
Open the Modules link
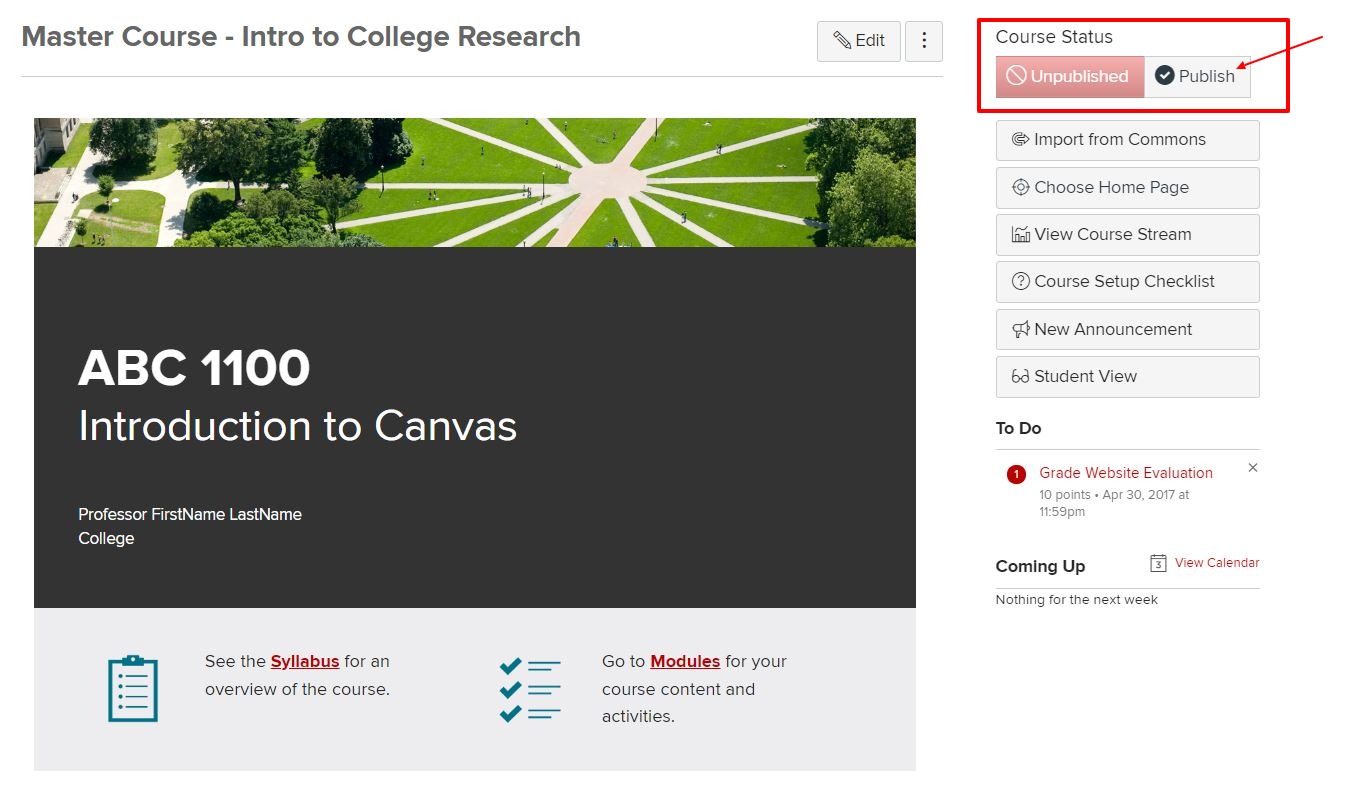coord(685,661)
